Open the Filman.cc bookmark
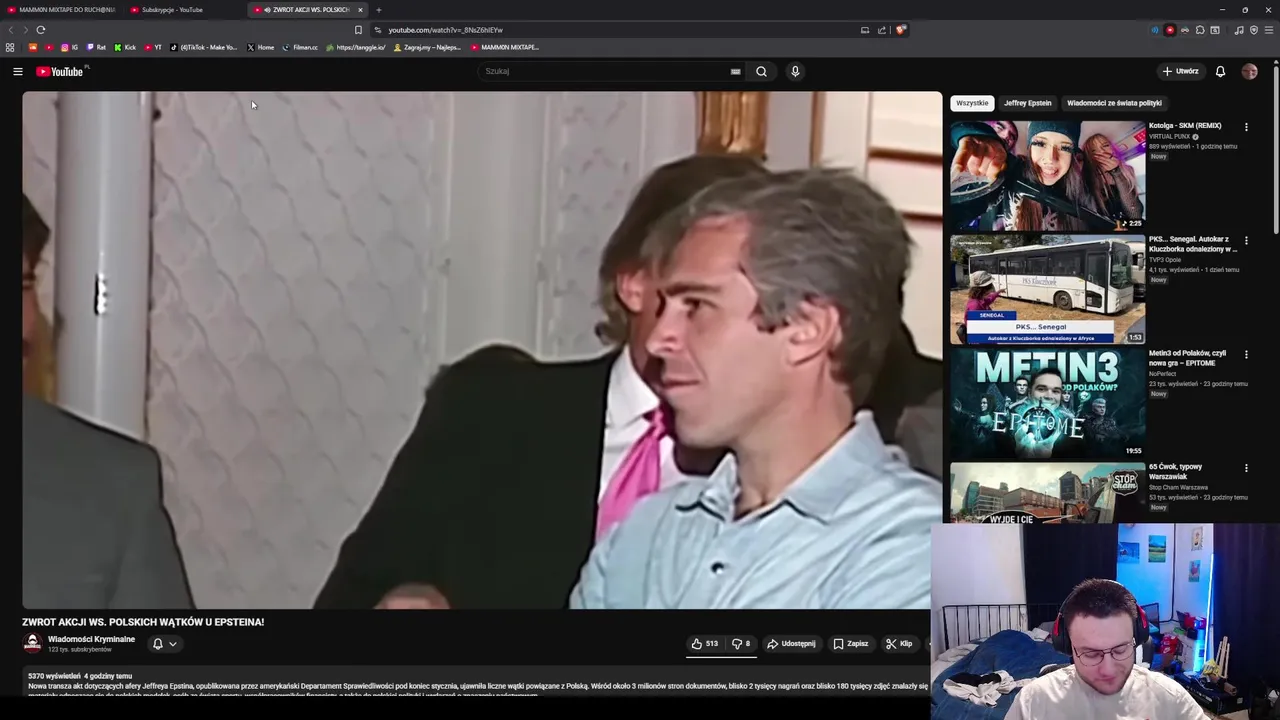1280x720 pixels. pos(300,47)
